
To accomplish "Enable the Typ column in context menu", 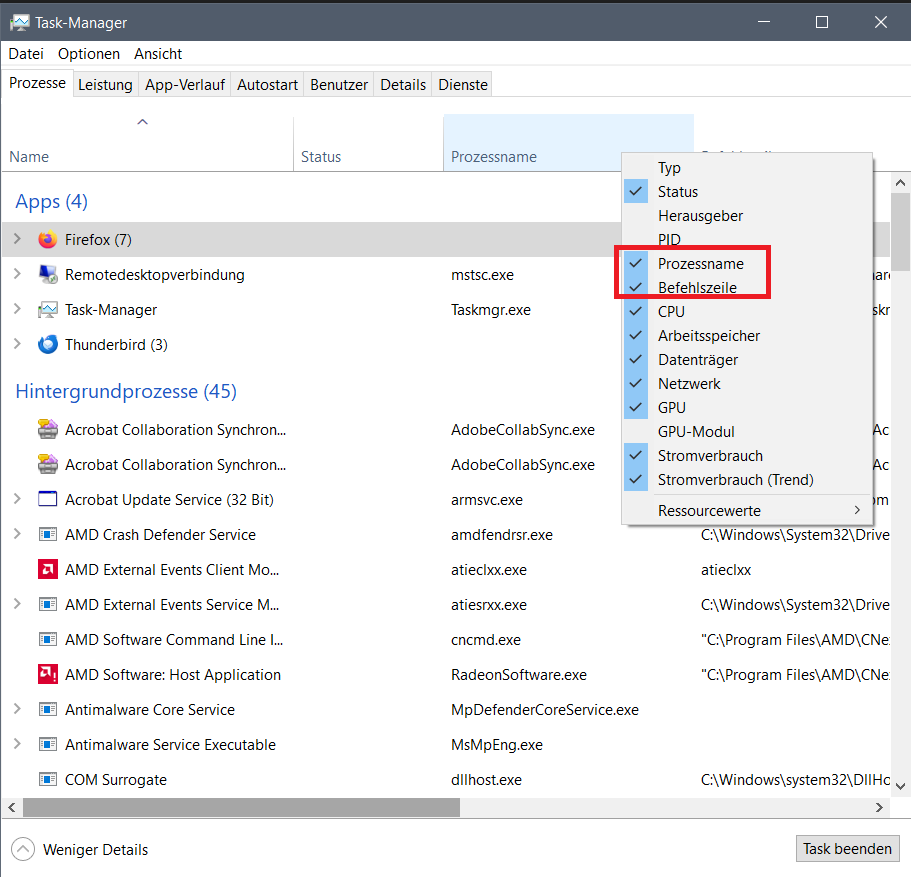I will point(747,167).
